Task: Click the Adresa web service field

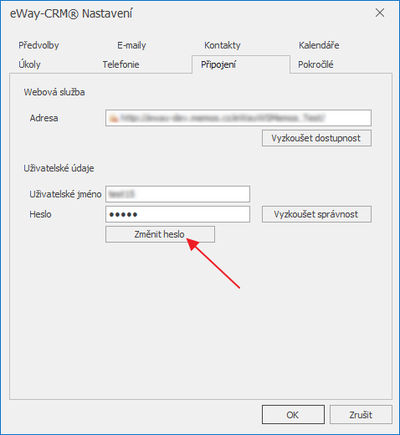Action: click(x=238, y=118)
